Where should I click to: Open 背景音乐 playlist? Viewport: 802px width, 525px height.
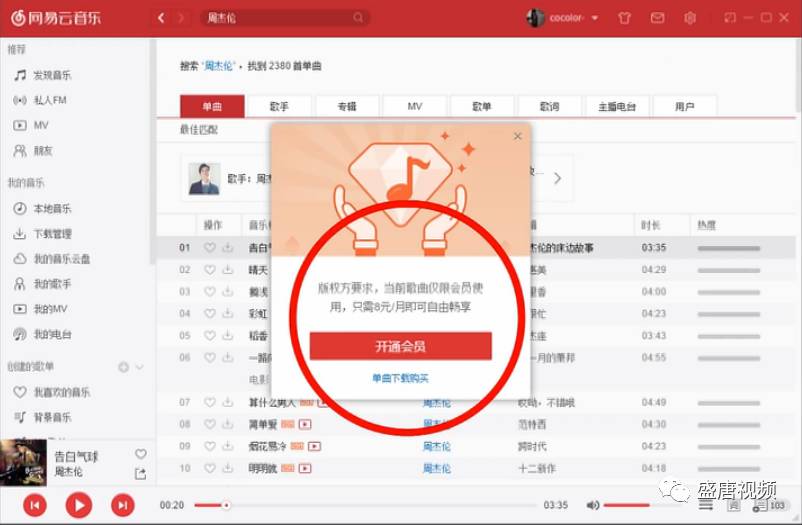tap(42, 418)
